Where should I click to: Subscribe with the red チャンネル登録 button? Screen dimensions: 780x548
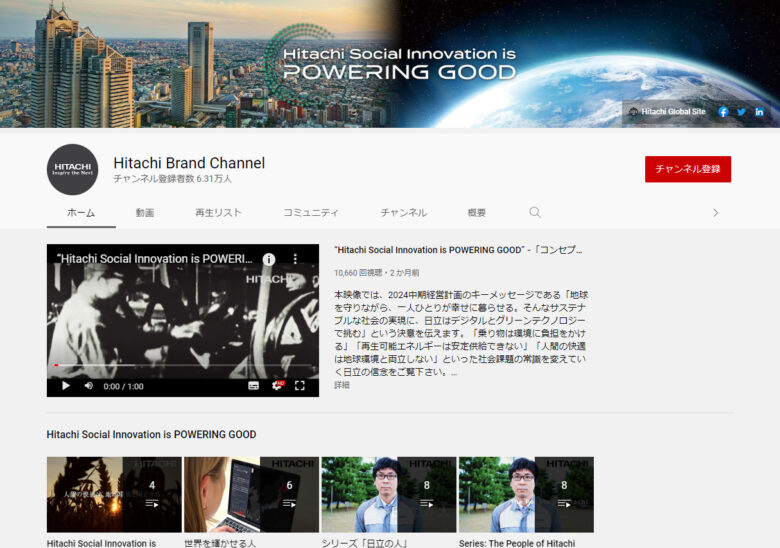coord(688,169)
